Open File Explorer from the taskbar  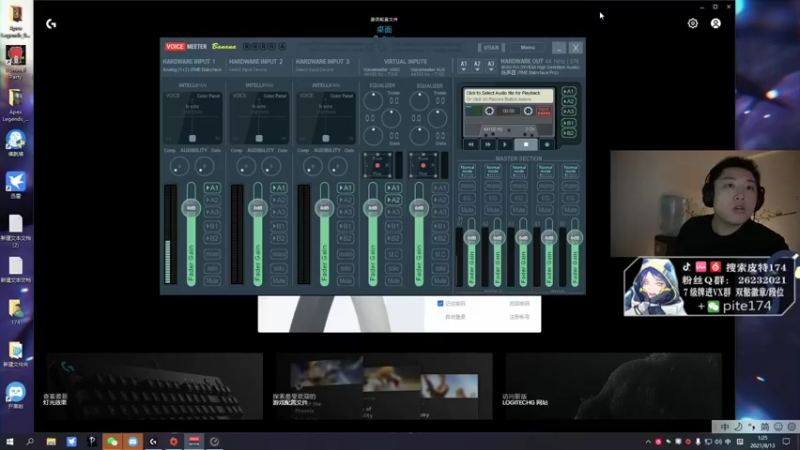51,441
